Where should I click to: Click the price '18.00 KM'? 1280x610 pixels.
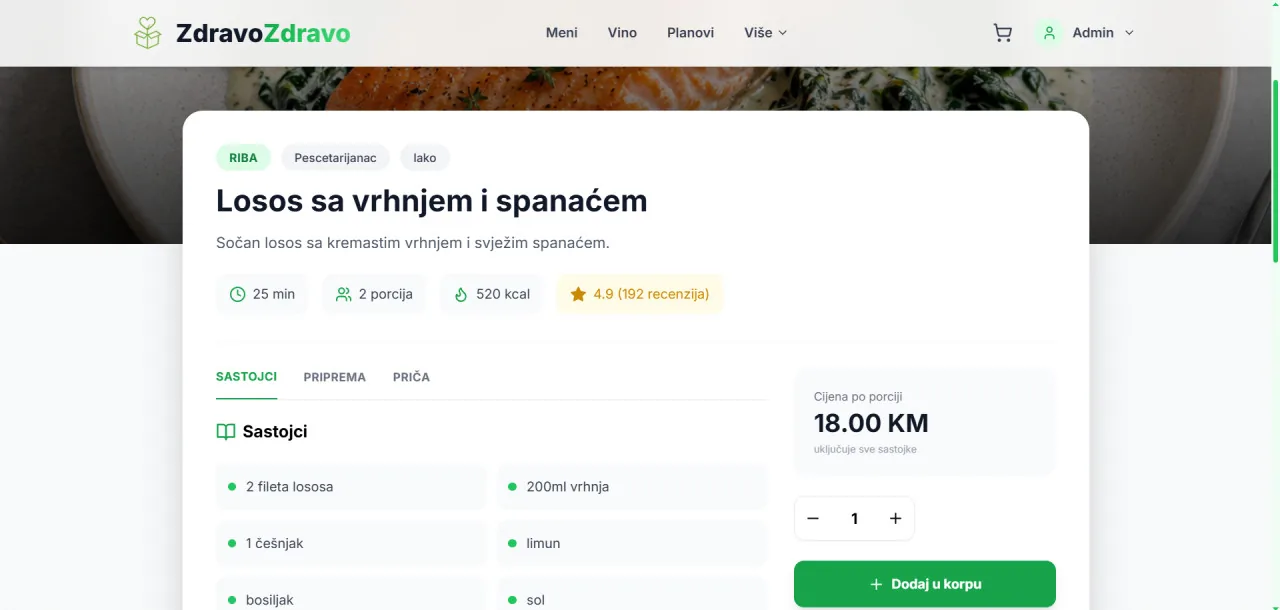click(871, 423)
